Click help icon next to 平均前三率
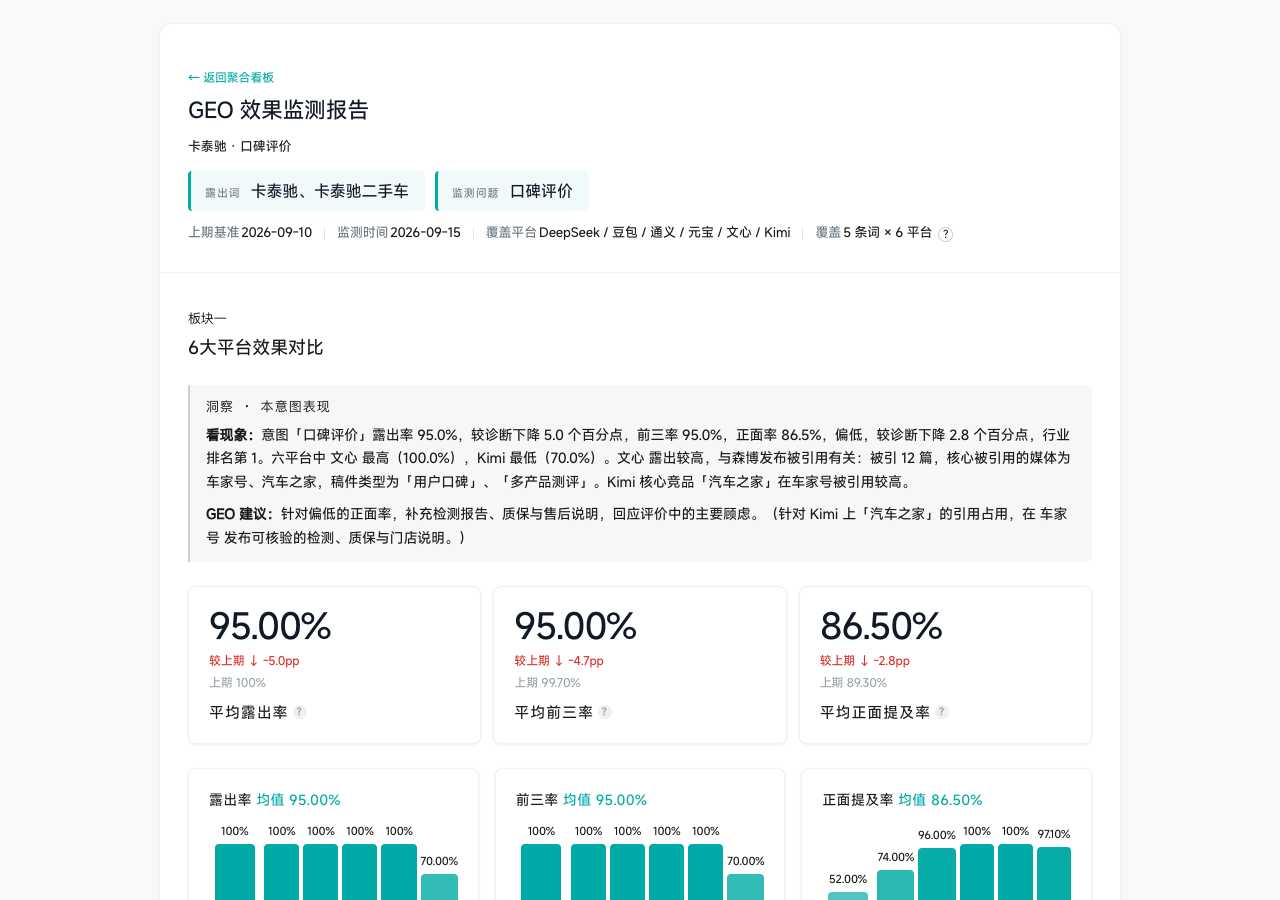Screen dimensions: 1280x900 [x=605, y=712]
